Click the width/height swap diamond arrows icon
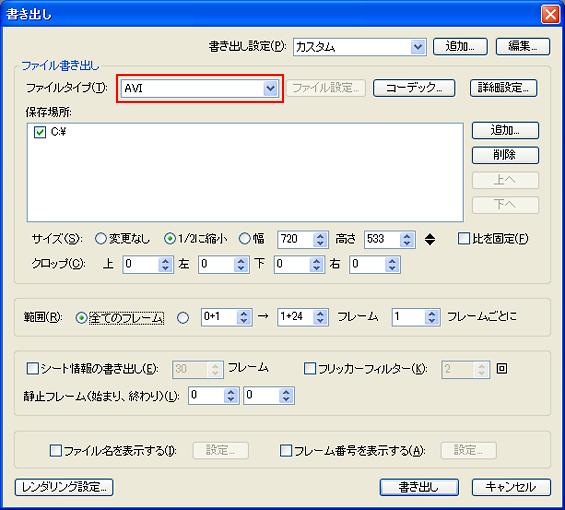This screenshot has width=565, height=510. 430,239
